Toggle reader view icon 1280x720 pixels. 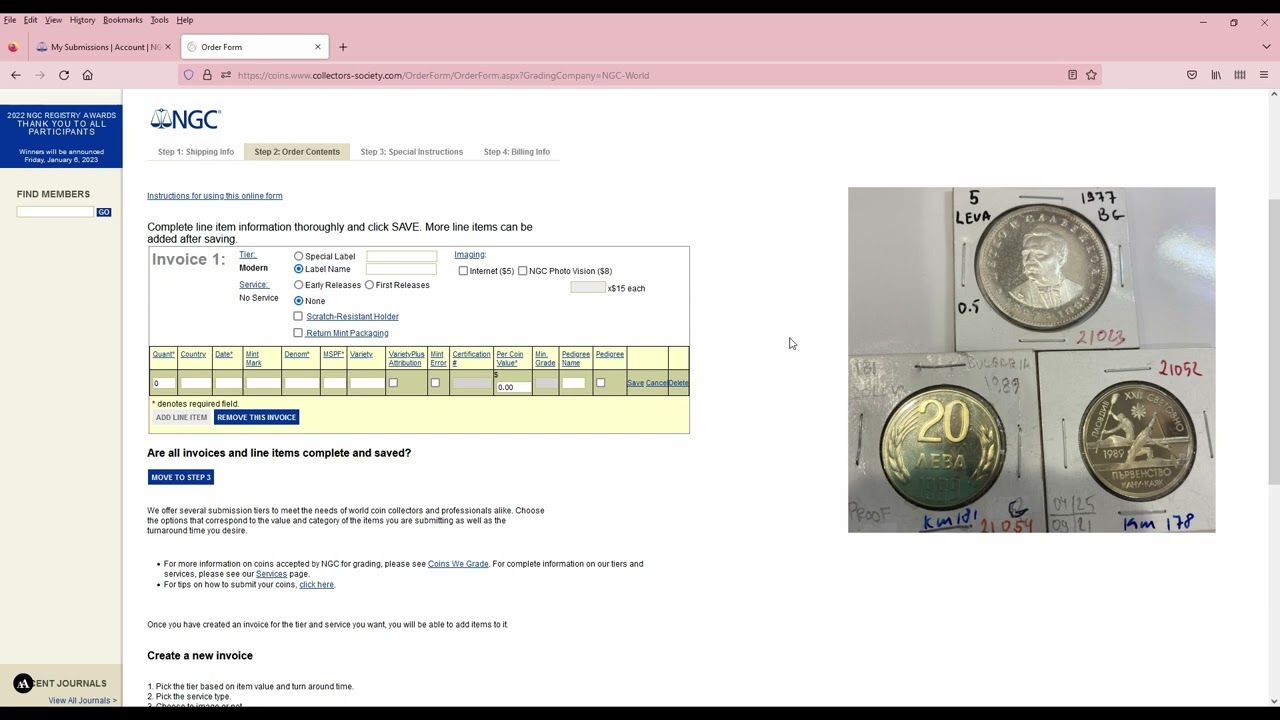pos(1072,75)
